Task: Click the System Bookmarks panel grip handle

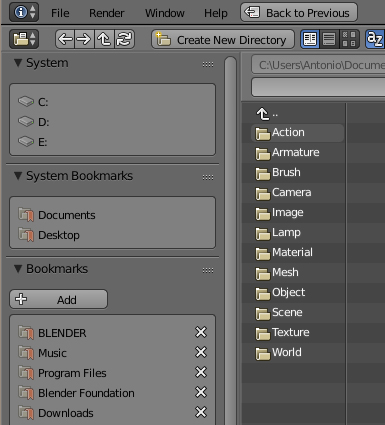Action: pyautogui.click(x=208, y=177)
